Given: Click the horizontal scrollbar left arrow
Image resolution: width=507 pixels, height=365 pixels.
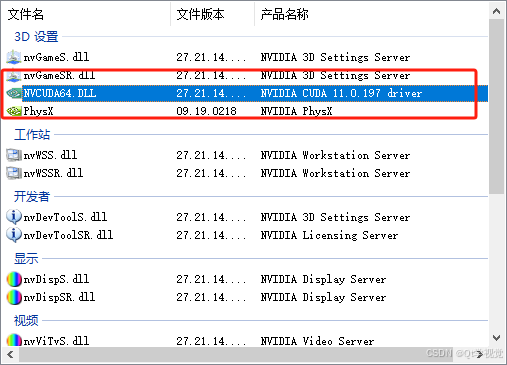Looking at the screenshot, I should coord(10,354).
